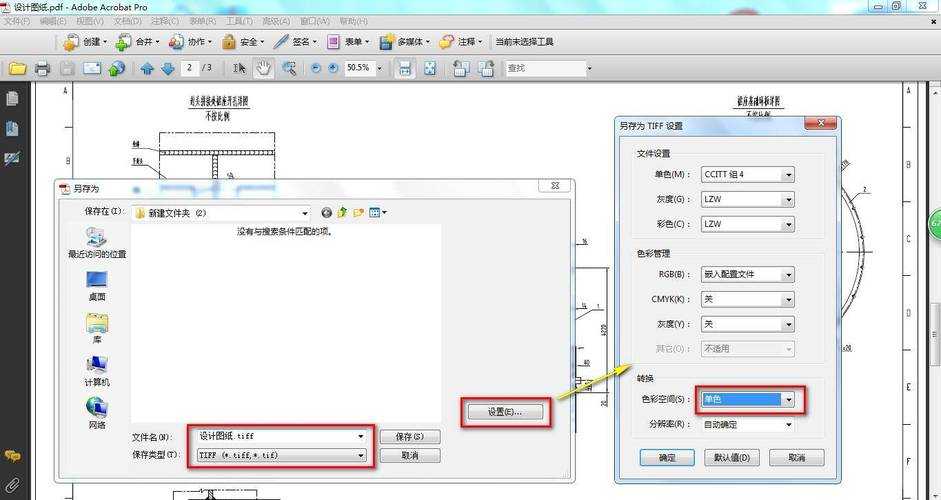The height and width of the screenshot is (500, 941).
Task: Click the fit one full page icon
Action: tap(430, 68)
